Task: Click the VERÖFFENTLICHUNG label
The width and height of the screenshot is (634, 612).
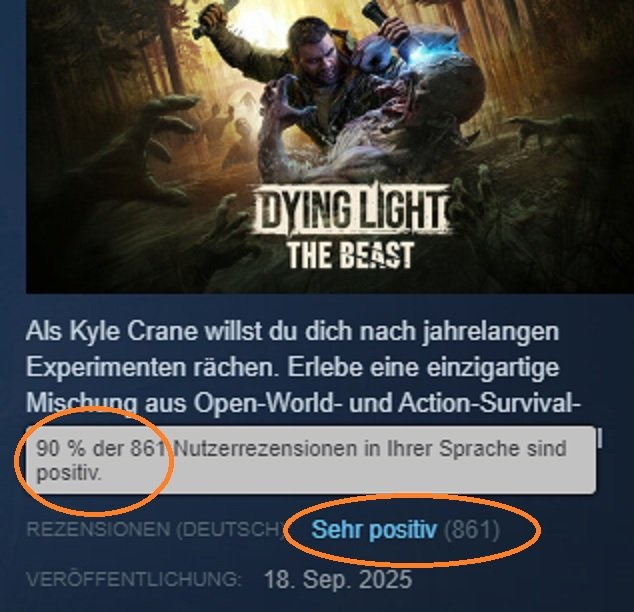Action: click(x=133, y=579)
